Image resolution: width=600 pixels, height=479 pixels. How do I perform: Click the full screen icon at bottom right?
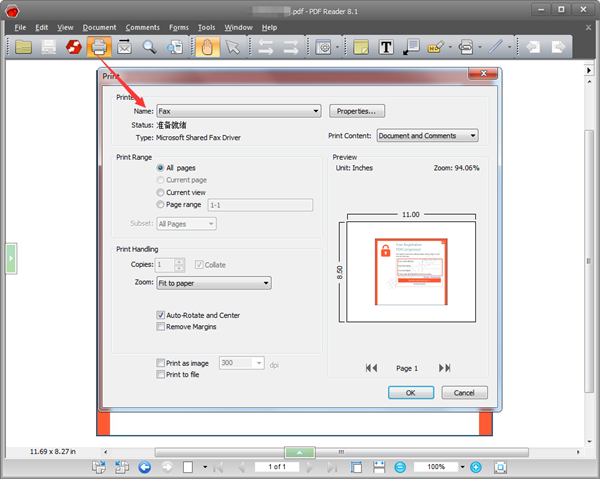(501, 467)
